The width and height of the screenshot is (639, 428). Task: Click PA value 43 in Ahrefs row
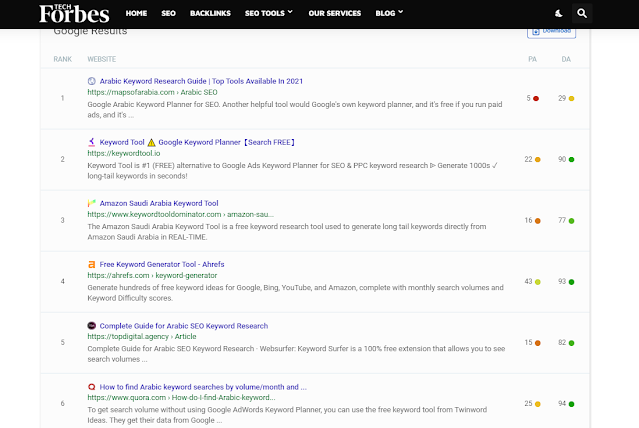(x=528, y=282)
